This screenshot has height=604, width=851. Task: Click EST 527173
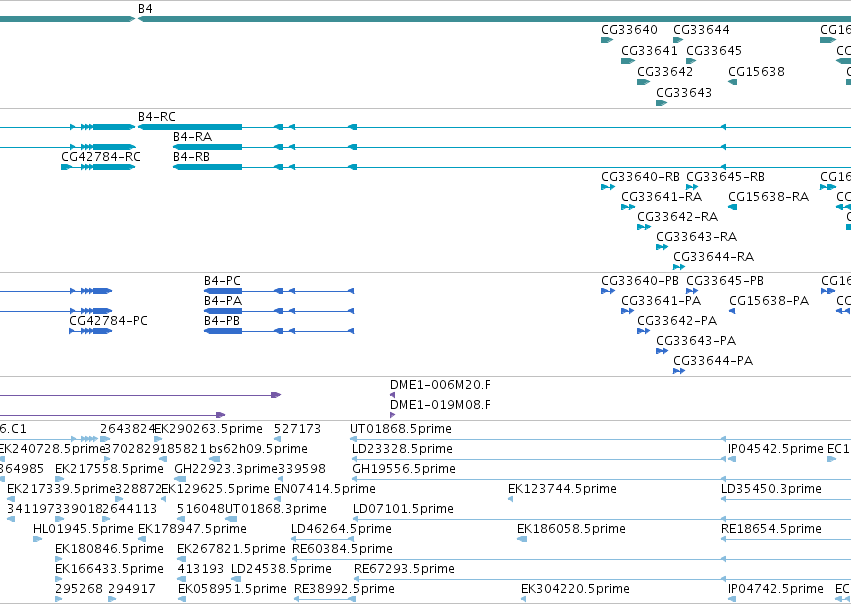click(297, 429)
